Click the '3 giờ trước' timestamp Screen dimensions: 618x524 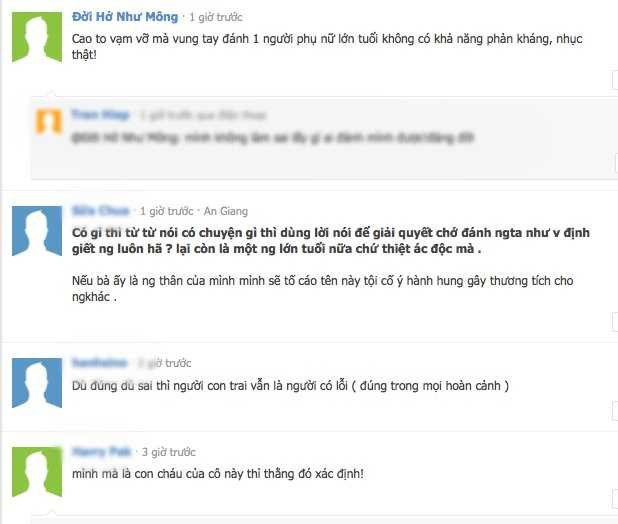coord(169,452)
